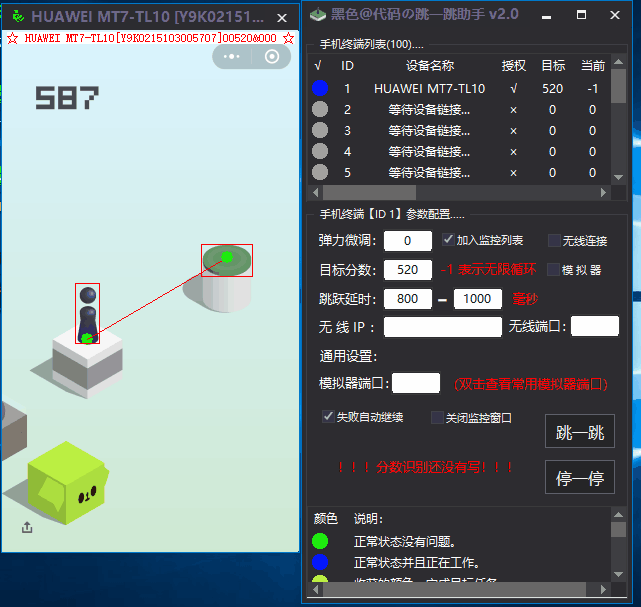The width and height of the screenshot is (641, 607).
Task: Tap the mini-program circular close target icon
Action: tap(271, 57)
